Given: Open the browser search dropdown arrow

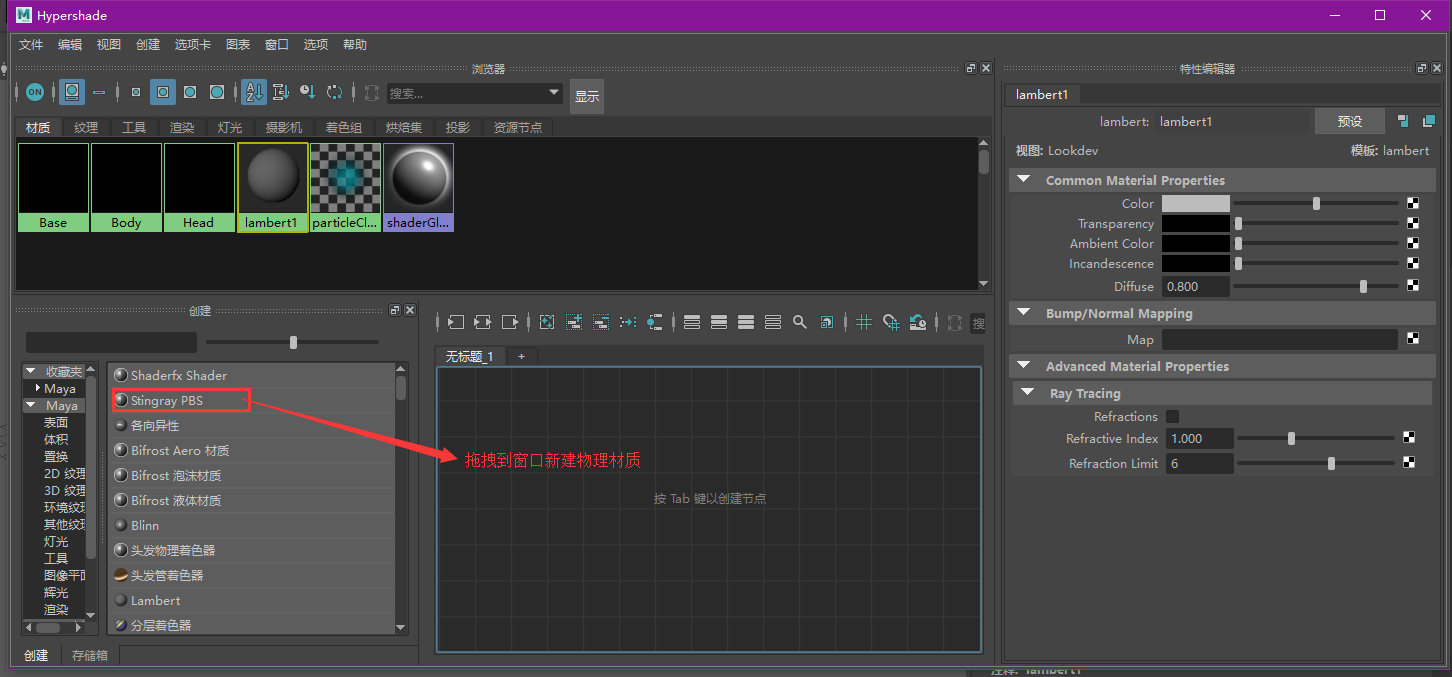Looking at the screenshot, I should click(555, 92).
